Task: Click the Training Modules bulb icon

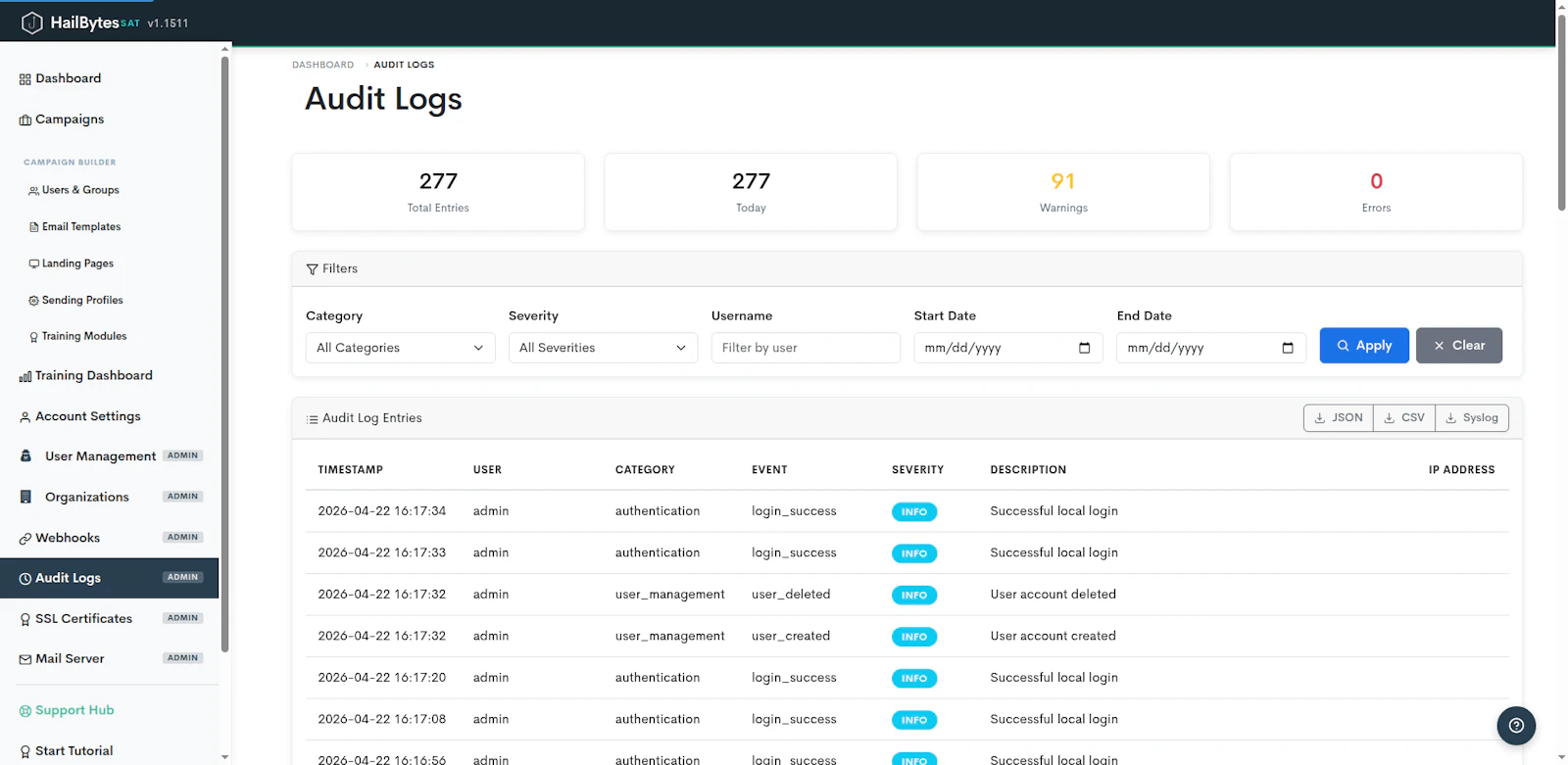Action: click(x=34, y=337)
